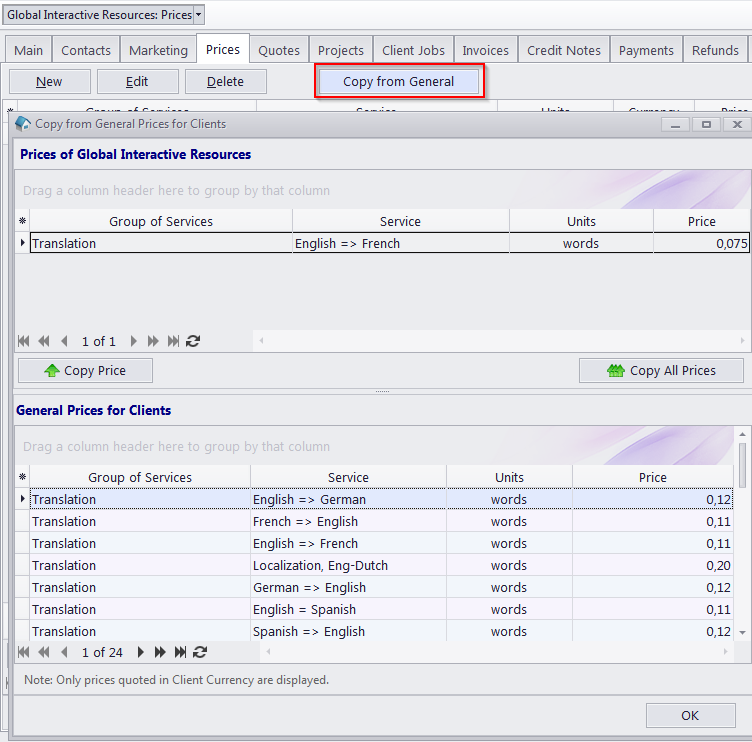Click the asterisk selector of upper grid
This screenshot has width=752, height=742.
(x=22, y=221)
